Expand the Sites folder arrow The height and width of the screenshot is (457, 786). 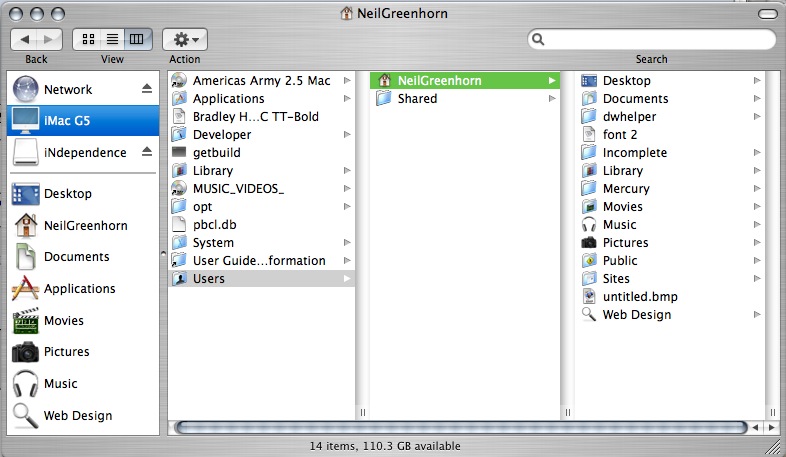point(757,279)
